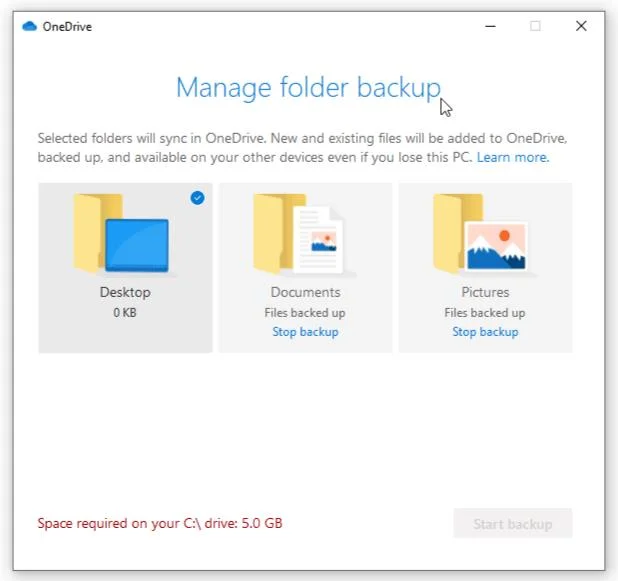Click the Documents label
618x581 pixels.
(x=305, y=292)
